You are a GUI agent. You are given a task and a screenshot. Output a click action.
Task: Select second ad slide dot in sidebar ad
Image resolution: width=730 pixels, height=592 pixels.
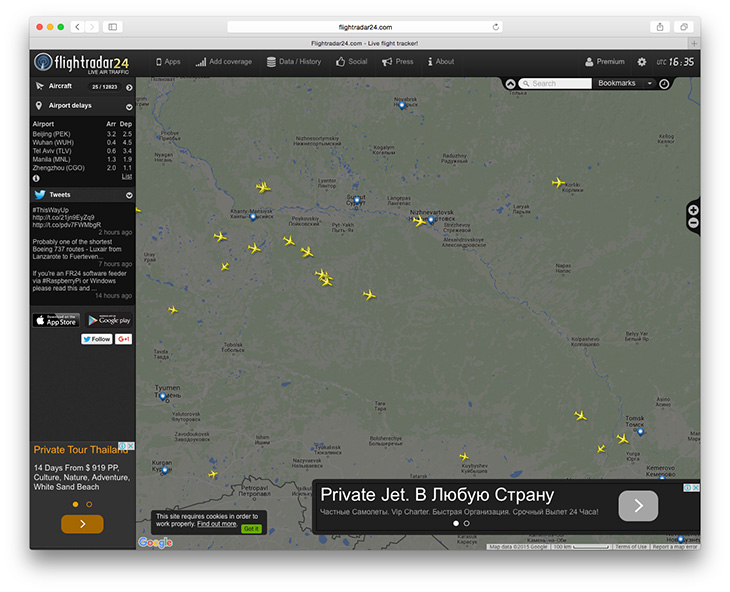(x=89, y=505)
